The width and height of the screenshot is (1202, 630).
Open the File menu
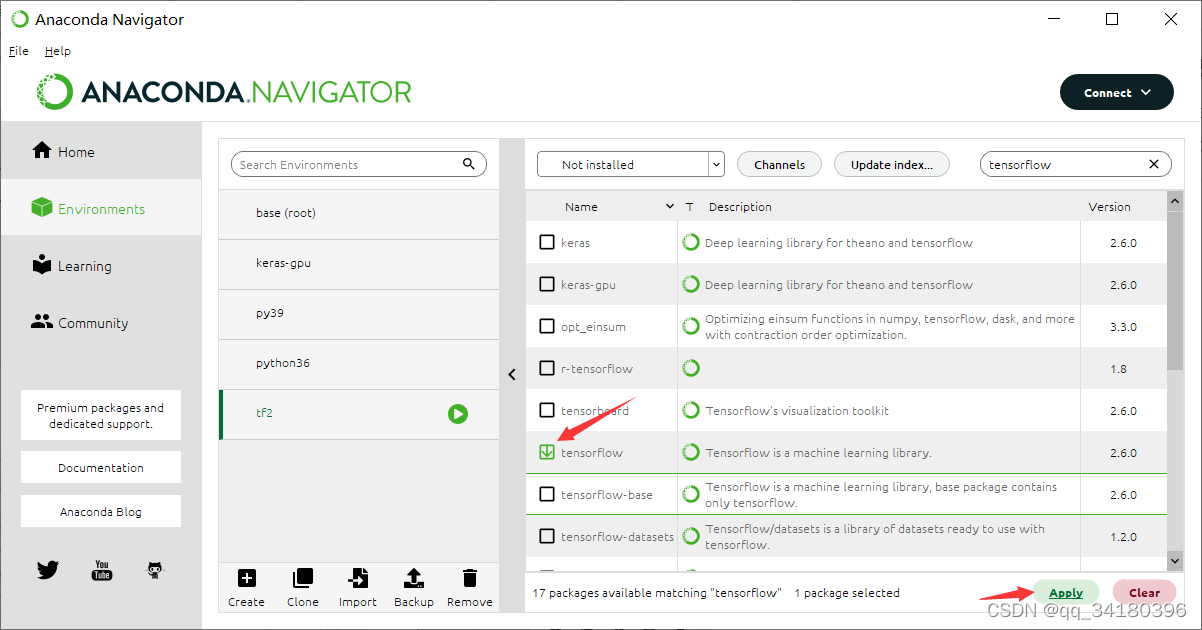pyautogui.click(x=19, y=51)
